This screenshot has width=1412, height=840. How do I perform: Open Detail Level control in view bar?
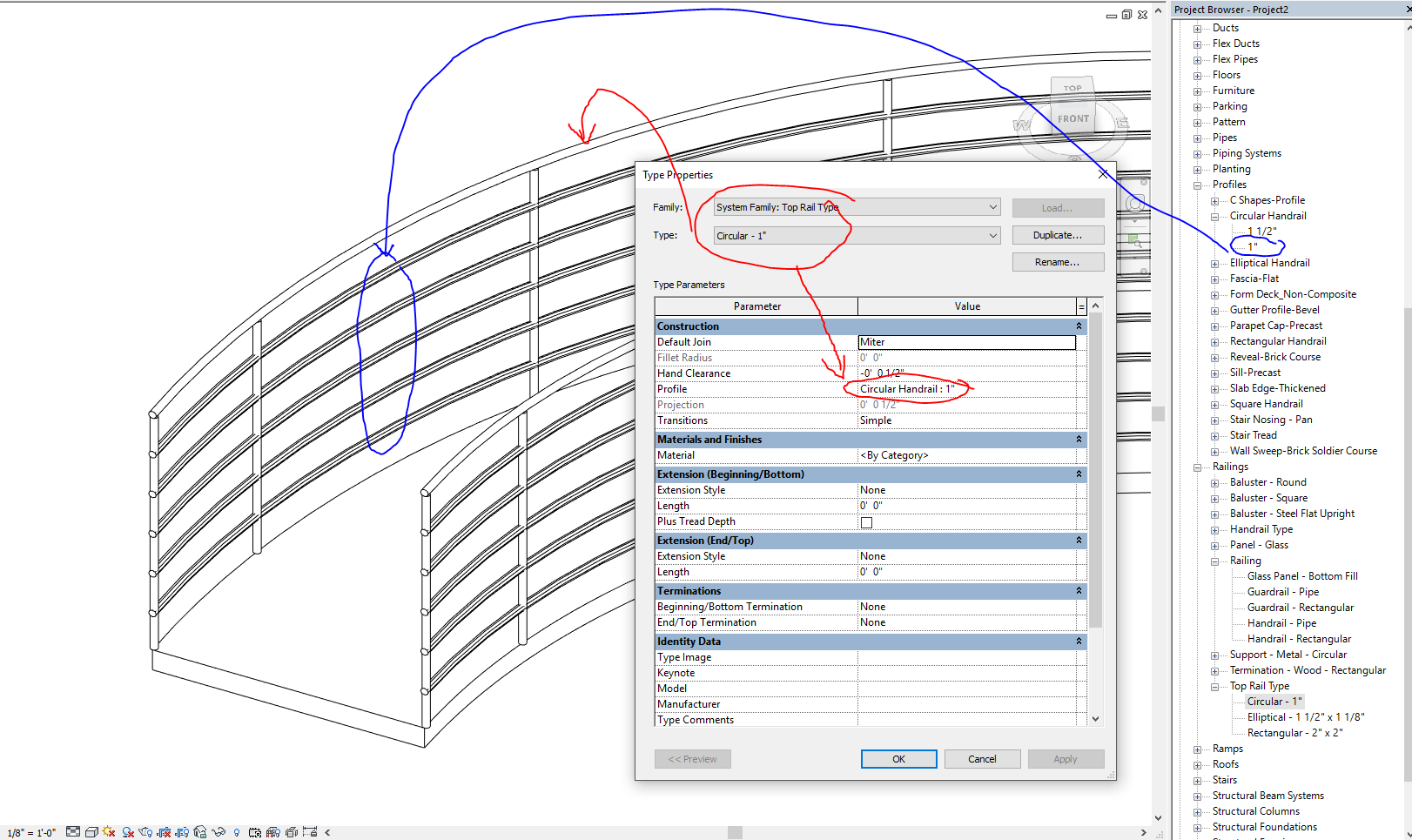tap(73, 832)
